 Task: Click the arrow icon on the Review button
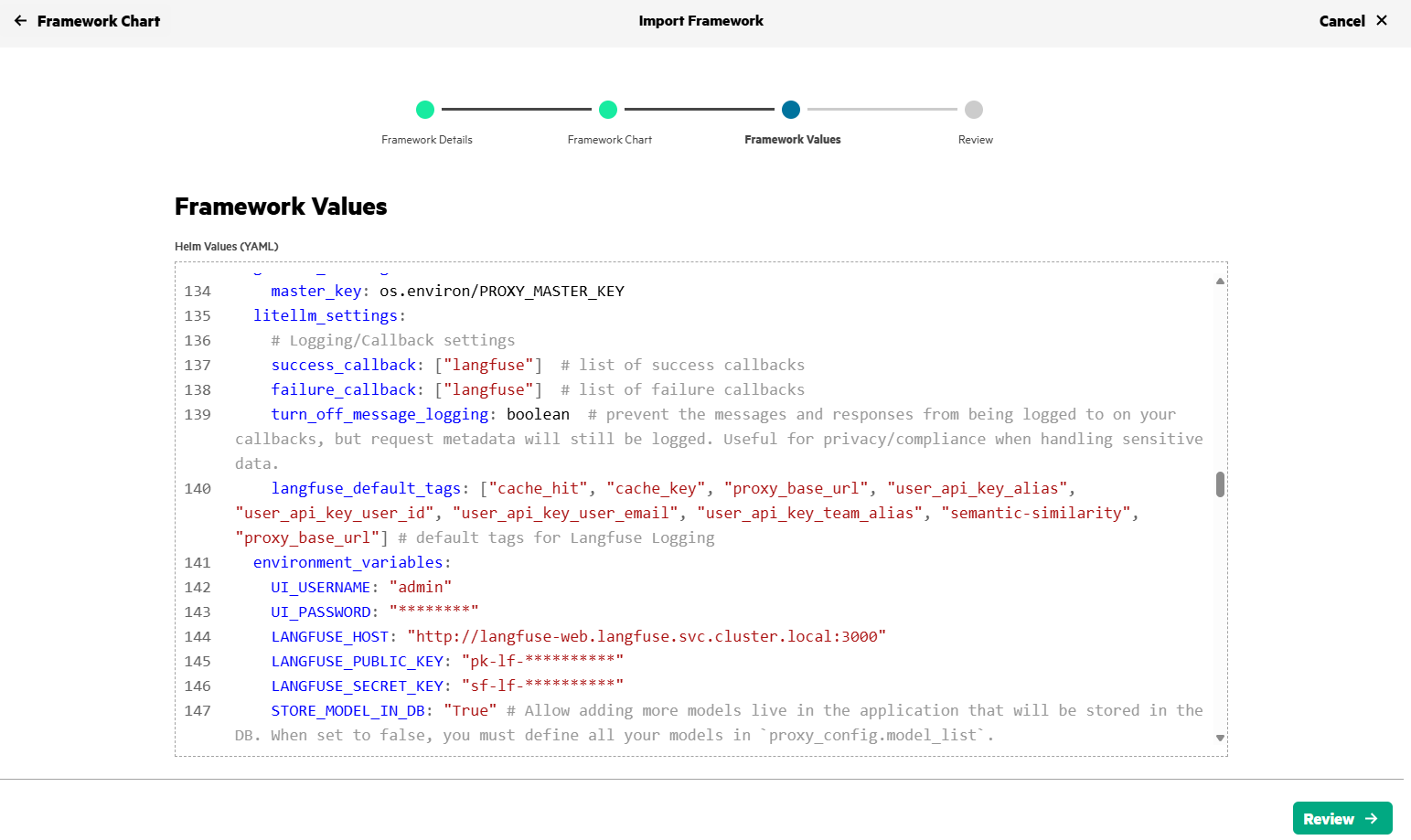[x=1371, y=818]
